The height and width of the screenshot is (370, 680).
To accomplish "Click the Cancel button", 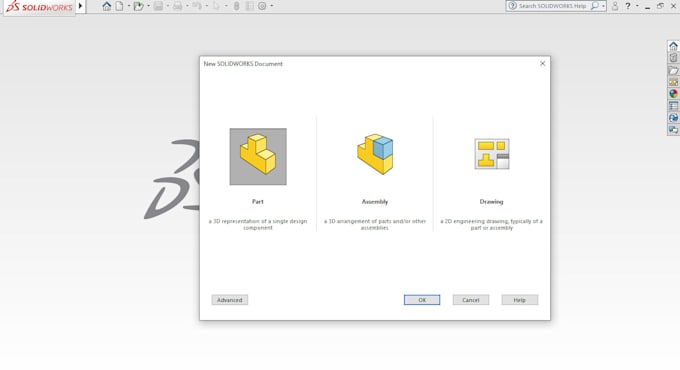I will tap(471, 300).
